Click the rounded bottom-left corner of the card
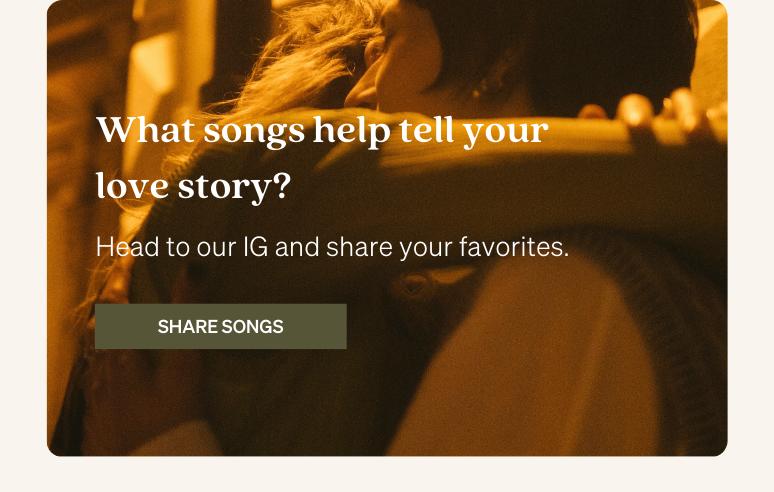This screenshot has height=492, width=774. click(x=53, y=449)
